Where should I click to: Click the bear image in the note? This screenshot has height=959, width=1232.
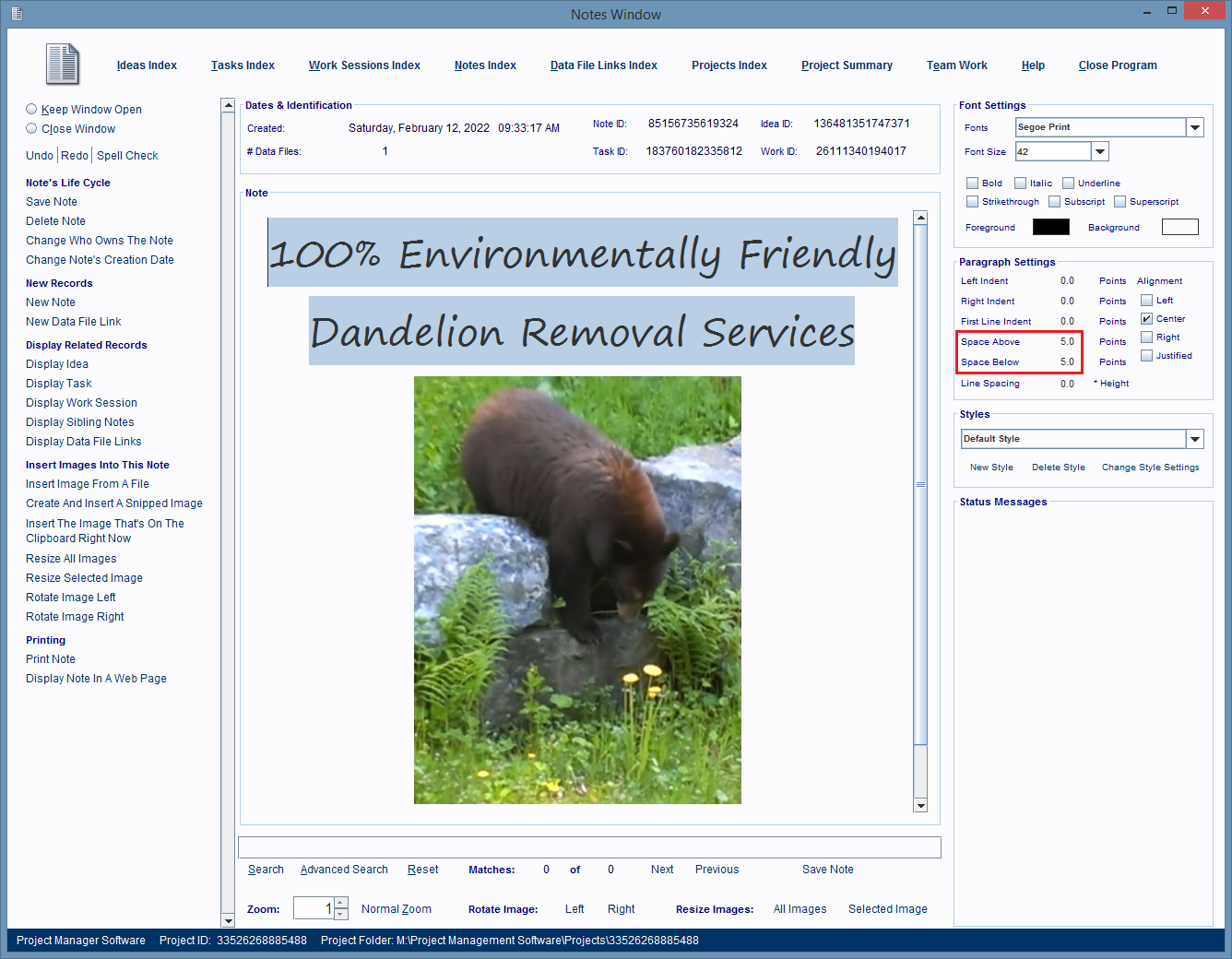point(577,590)
